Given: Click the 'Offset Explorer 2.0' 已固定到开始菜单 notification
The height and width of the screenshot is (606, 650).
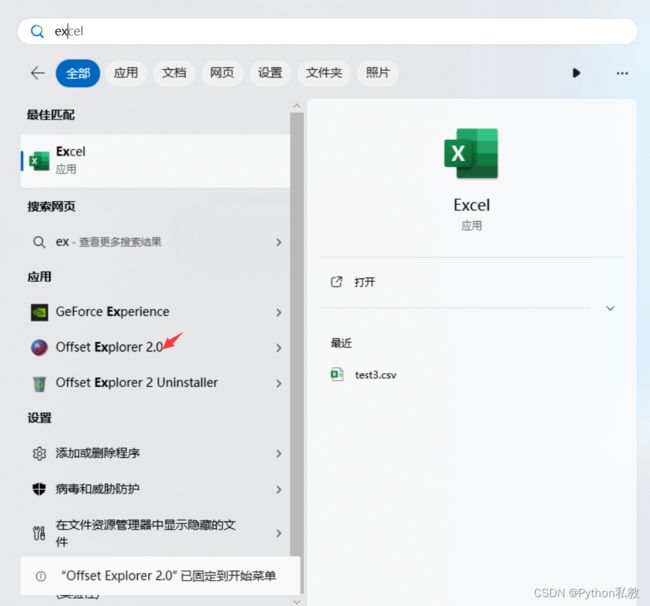Looking at the screenshot, I should [x=160, y=576].
